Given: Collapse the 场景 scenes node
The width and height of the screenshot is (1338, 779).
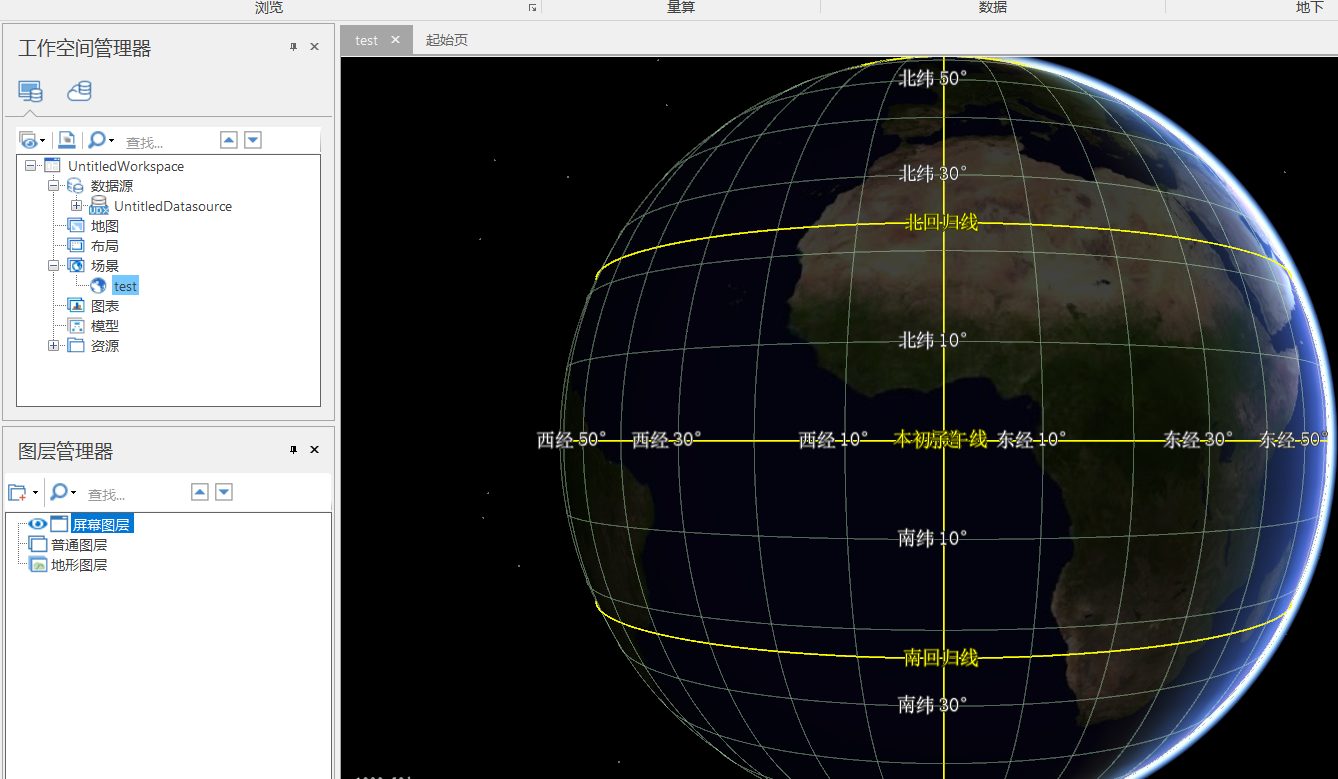Looking at the screenshot, I should pos(54,266).
